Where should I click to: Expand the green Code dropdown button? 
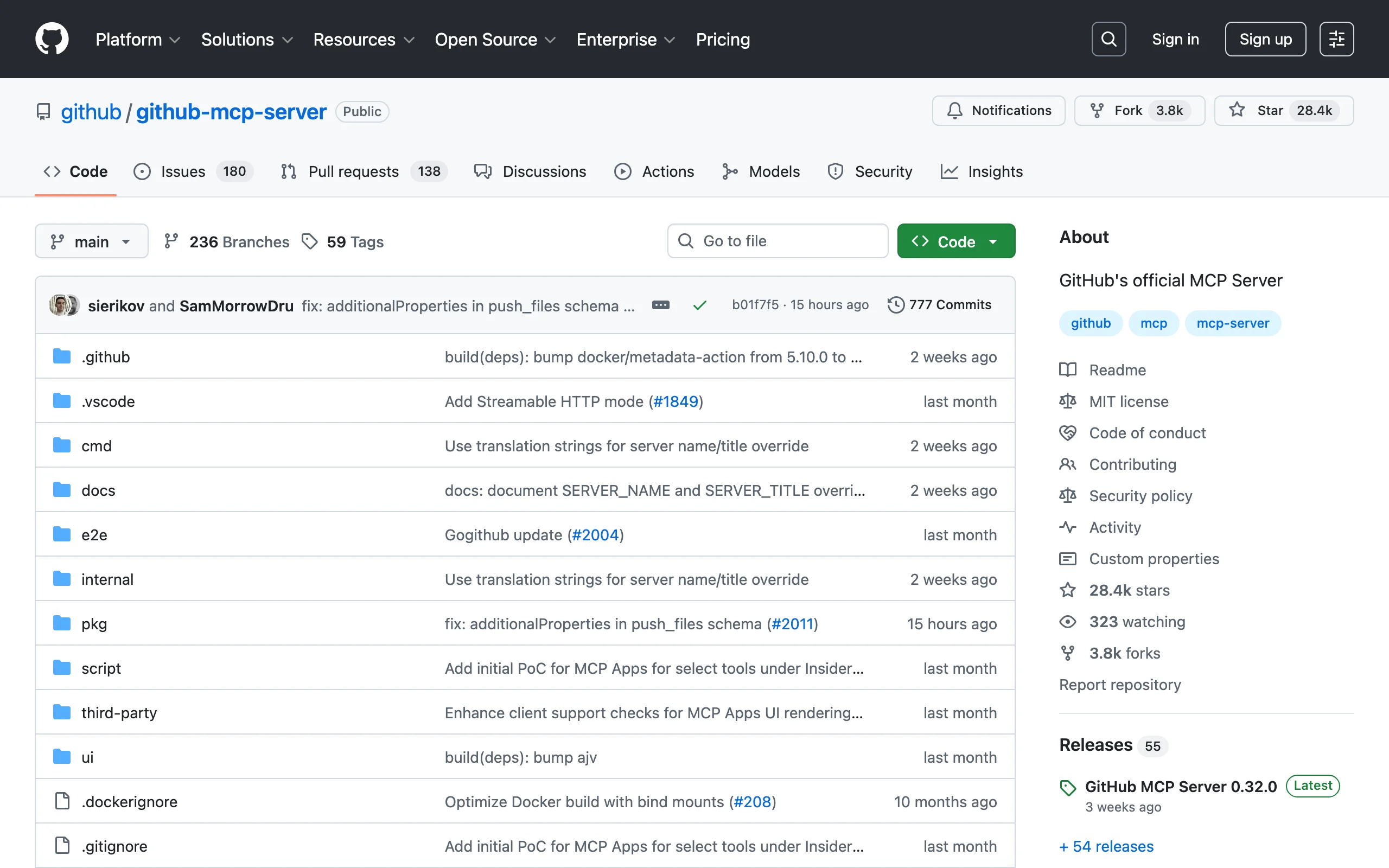(x=955, y=242)
